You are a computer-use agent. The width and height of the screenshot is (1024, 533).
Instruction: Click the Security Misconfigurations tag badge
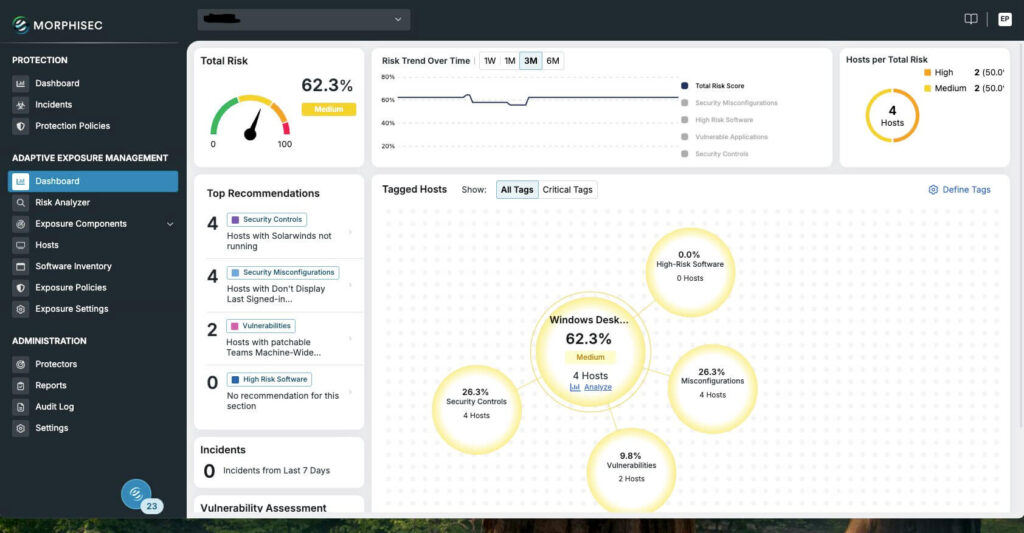point(283,272)
